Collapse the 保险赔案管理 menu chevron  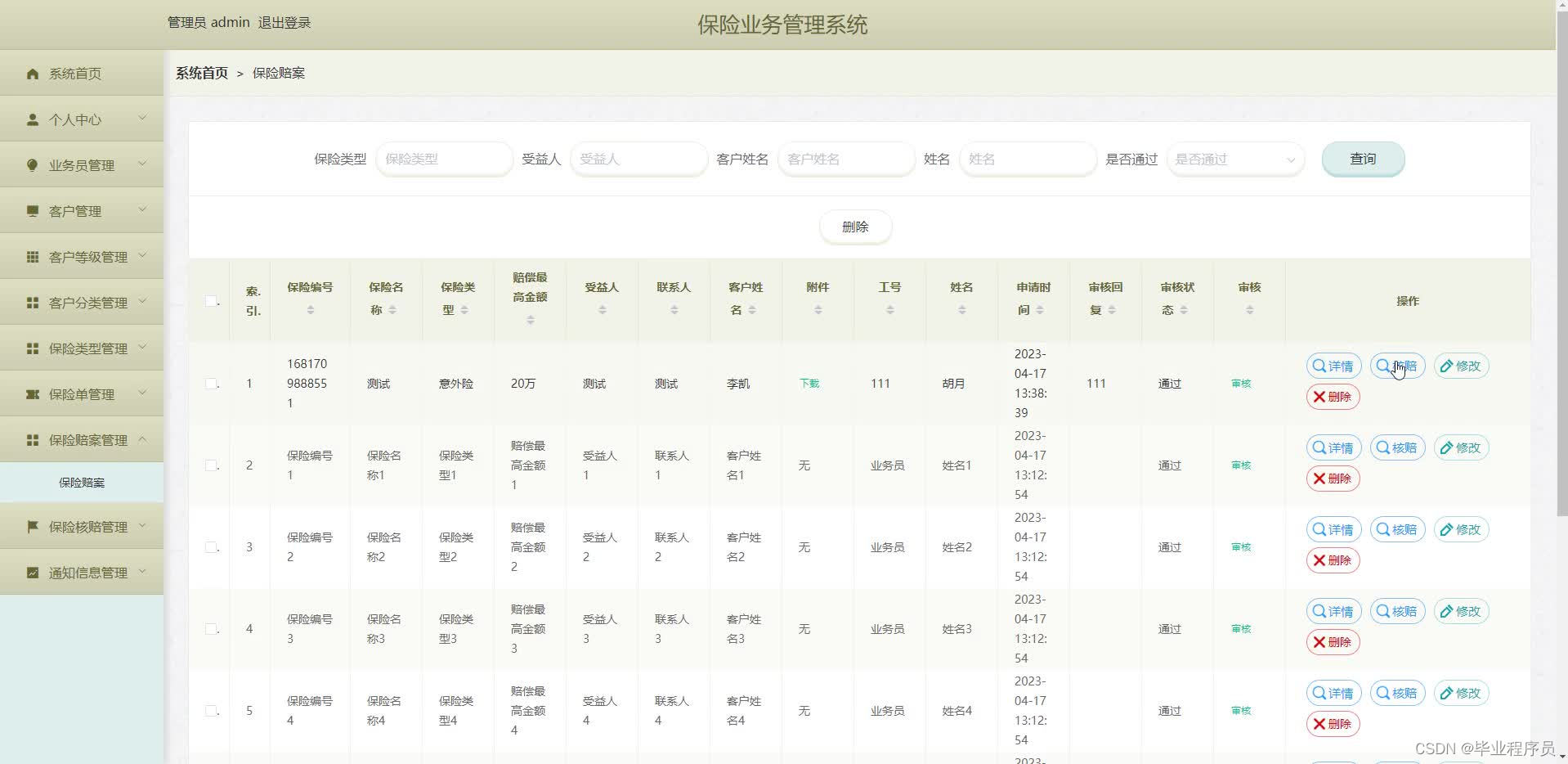142,439
